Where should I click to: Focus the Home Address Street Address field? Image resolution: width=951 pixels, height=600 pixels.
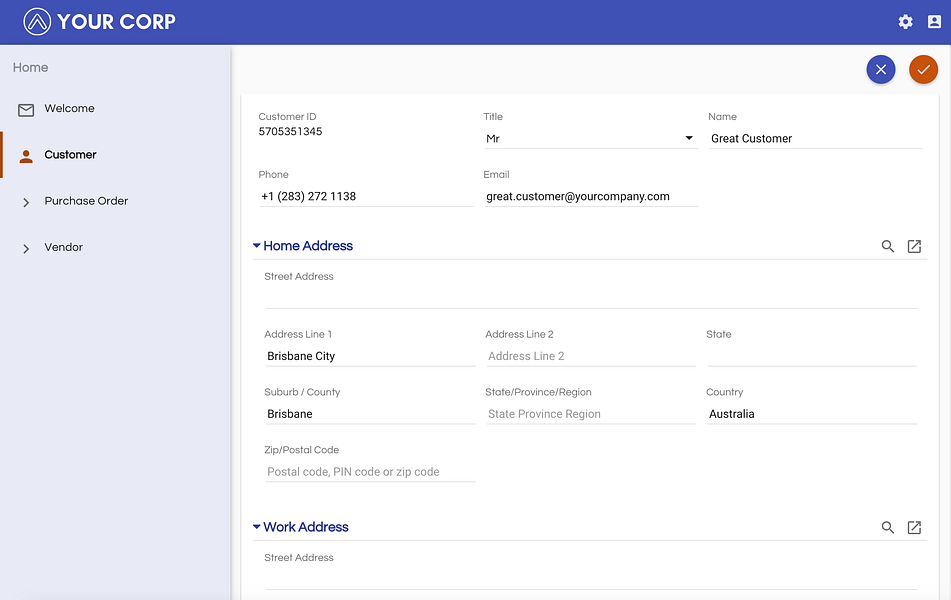[x=591, y=297]
